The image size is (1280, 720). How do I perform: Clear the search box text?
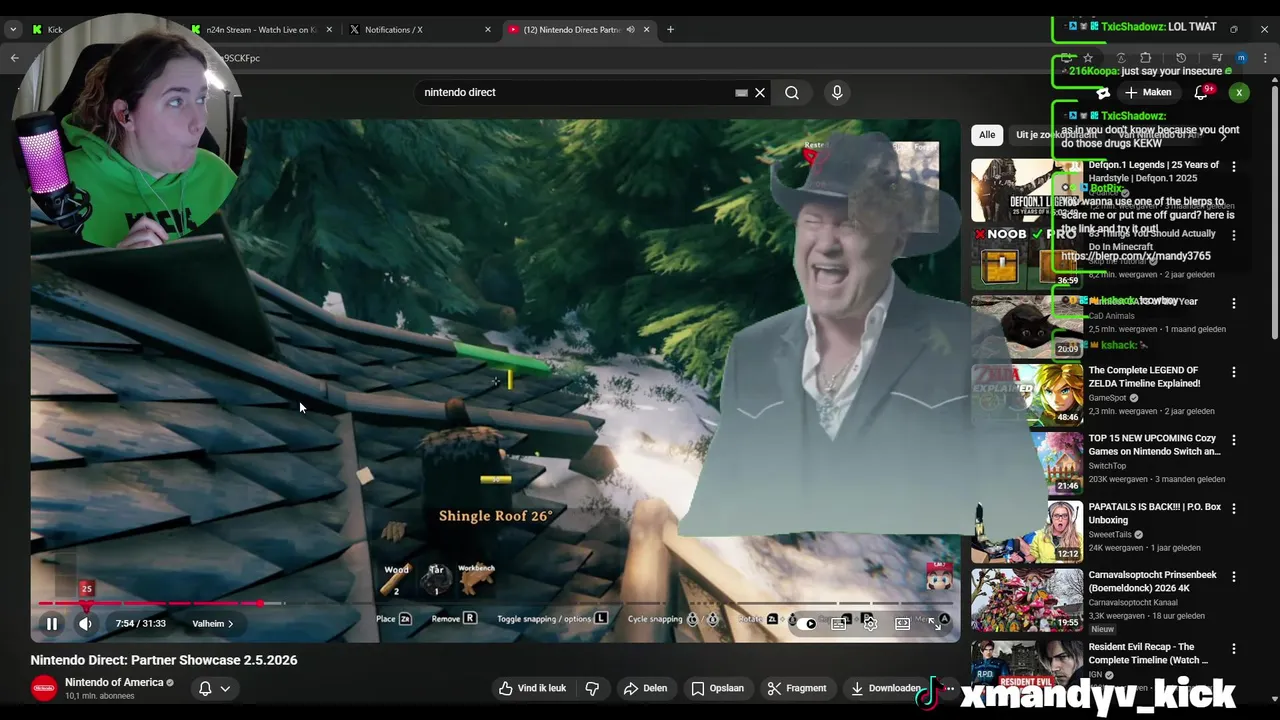point(760,93)
